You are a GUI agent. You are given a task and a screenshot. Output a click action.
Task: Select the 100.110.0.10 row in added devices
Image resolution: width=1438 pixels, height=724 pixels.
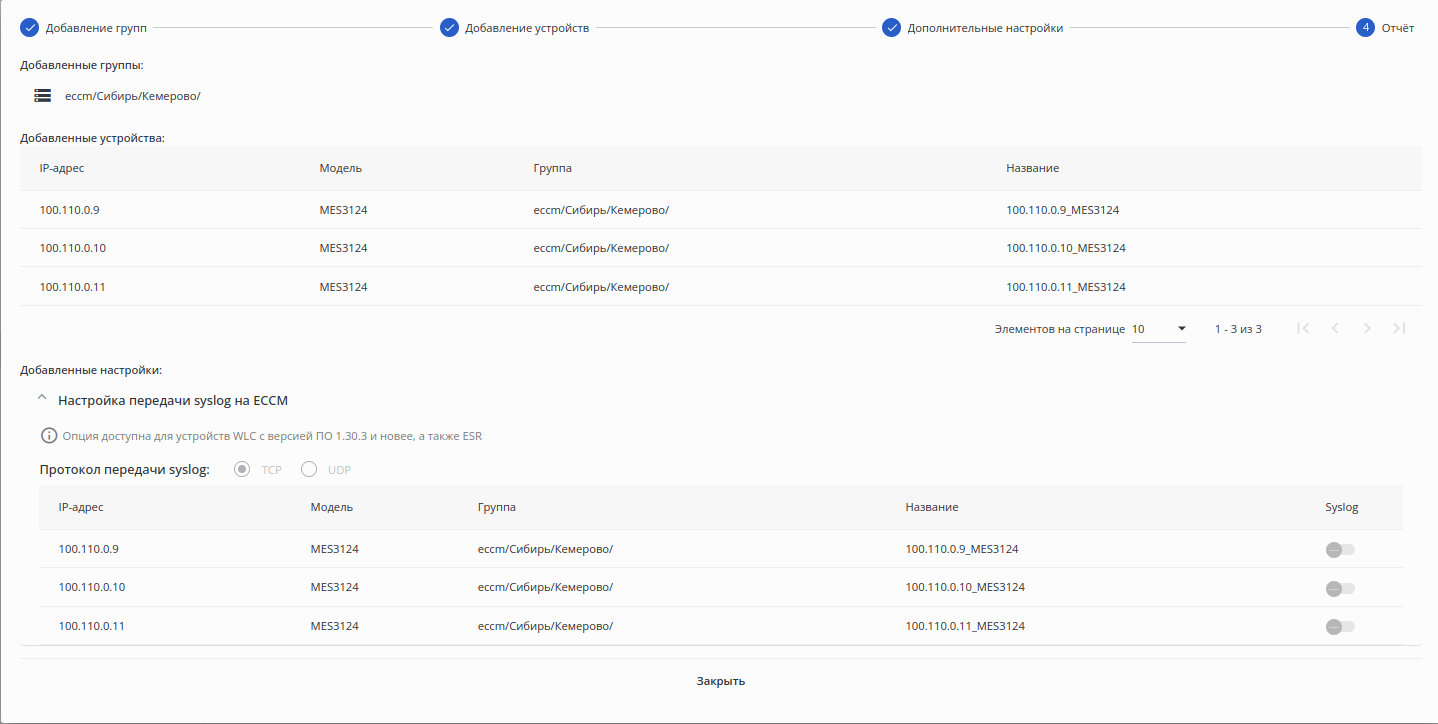(x=73, y=248)
